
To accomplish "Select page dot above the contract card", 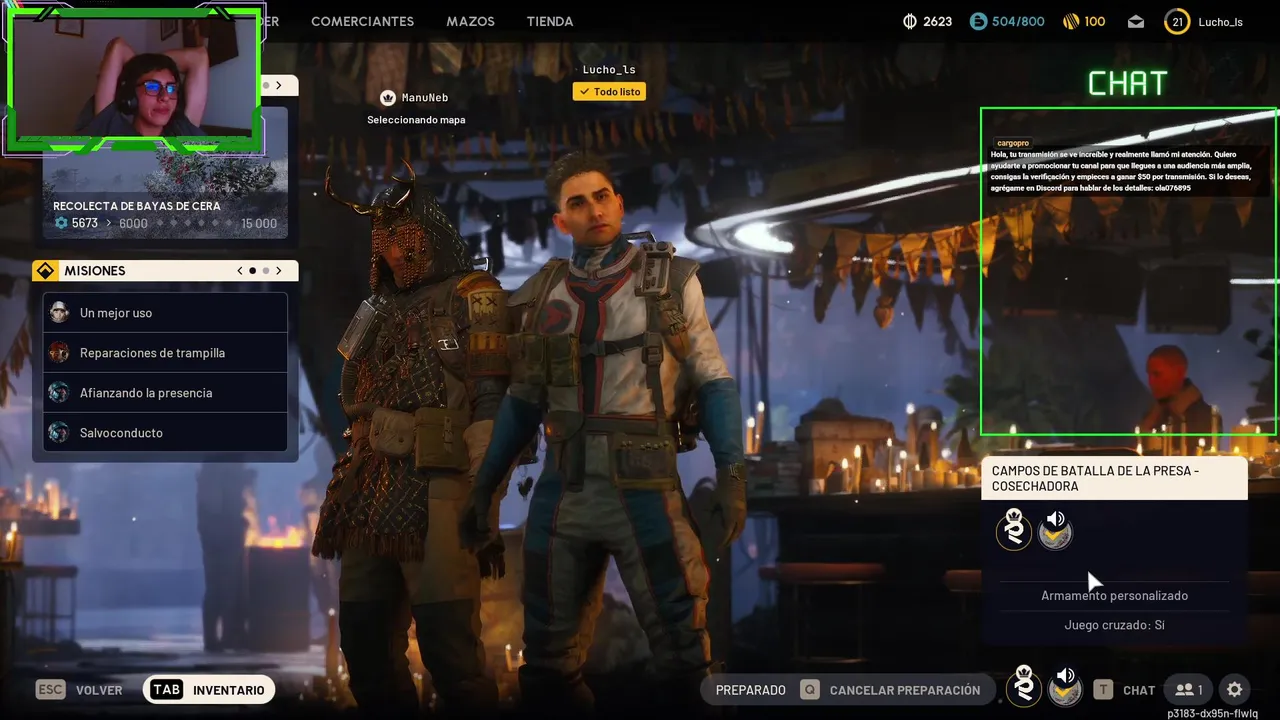I will point(266,86).
